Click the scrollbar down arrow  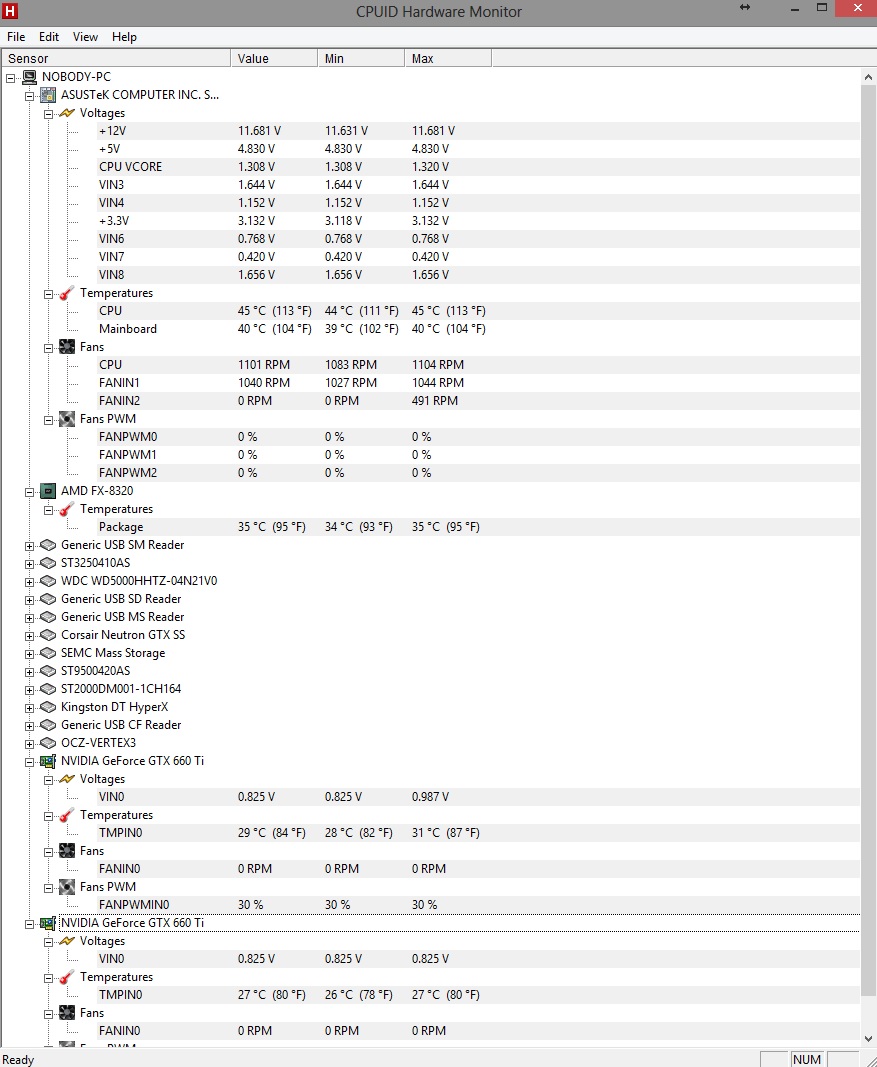(868, 1039)
